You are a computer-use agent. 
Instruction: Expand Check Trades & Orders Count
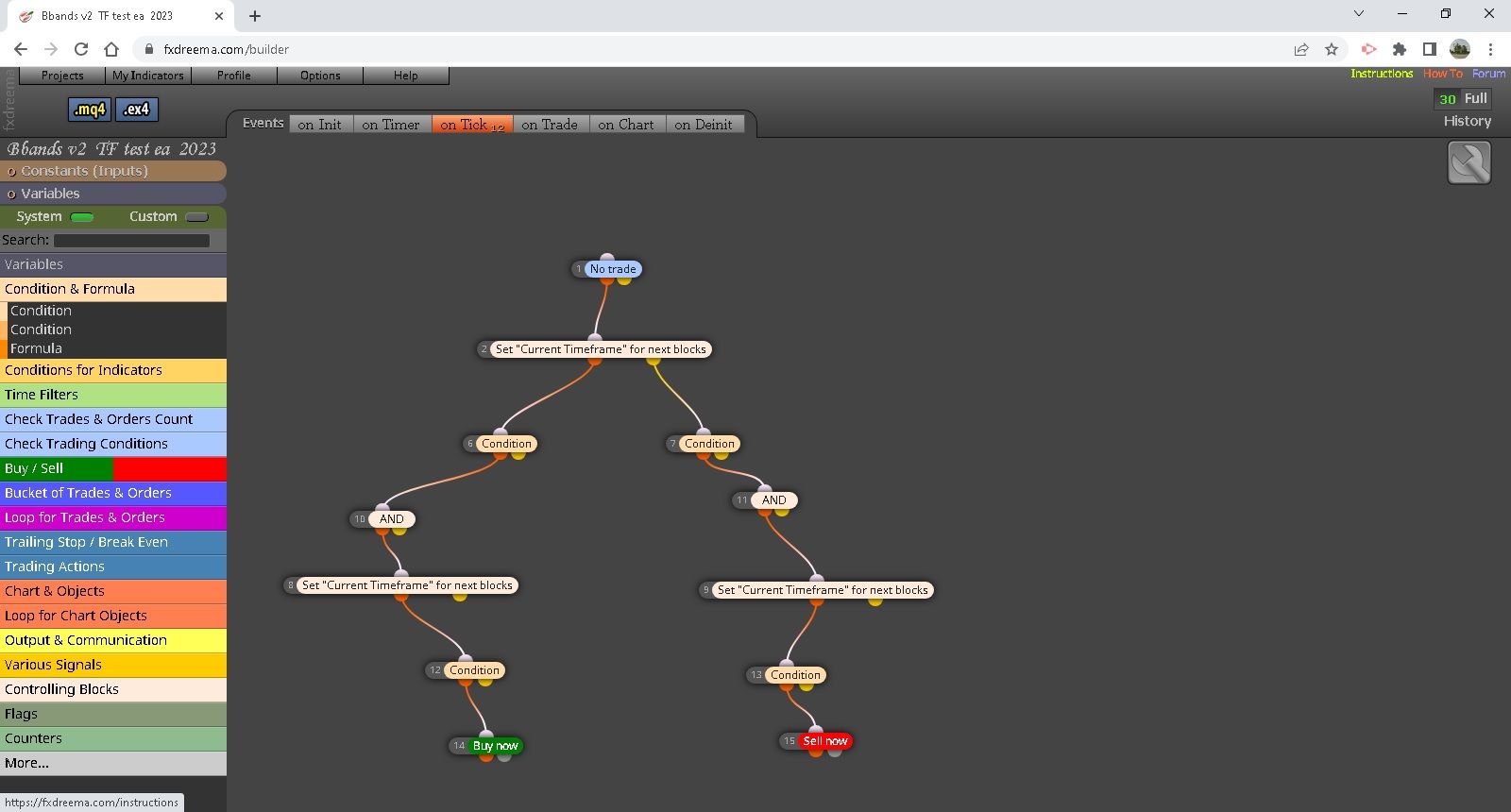[x=113, y=419]
